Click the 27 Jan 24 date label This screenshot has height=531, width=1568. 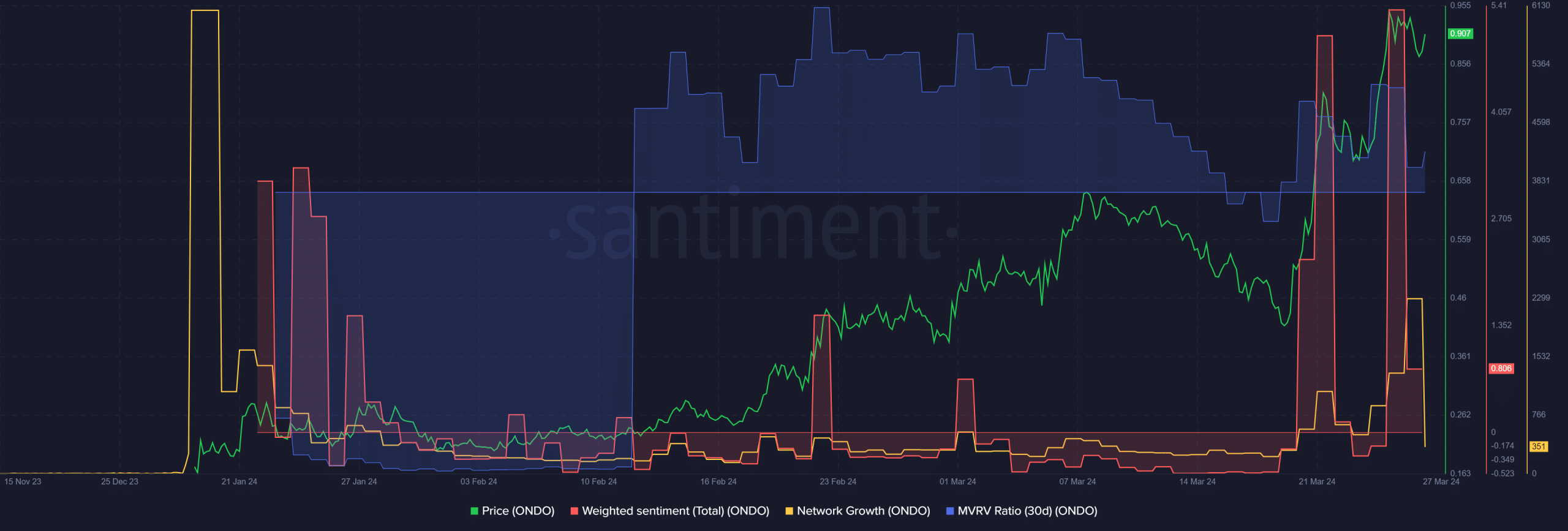pos(359,481)
